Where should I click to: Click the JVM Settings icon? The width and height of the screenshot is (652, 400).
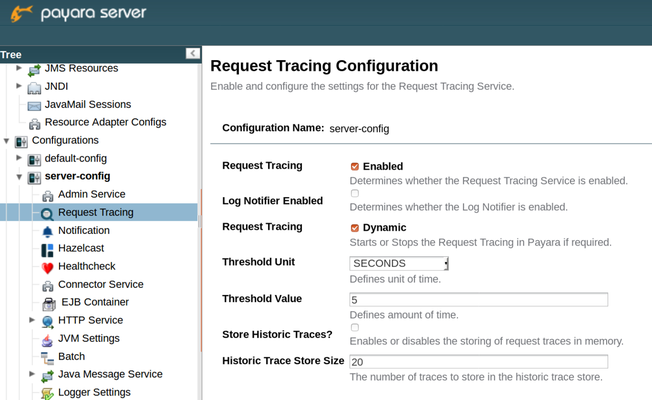47,339
